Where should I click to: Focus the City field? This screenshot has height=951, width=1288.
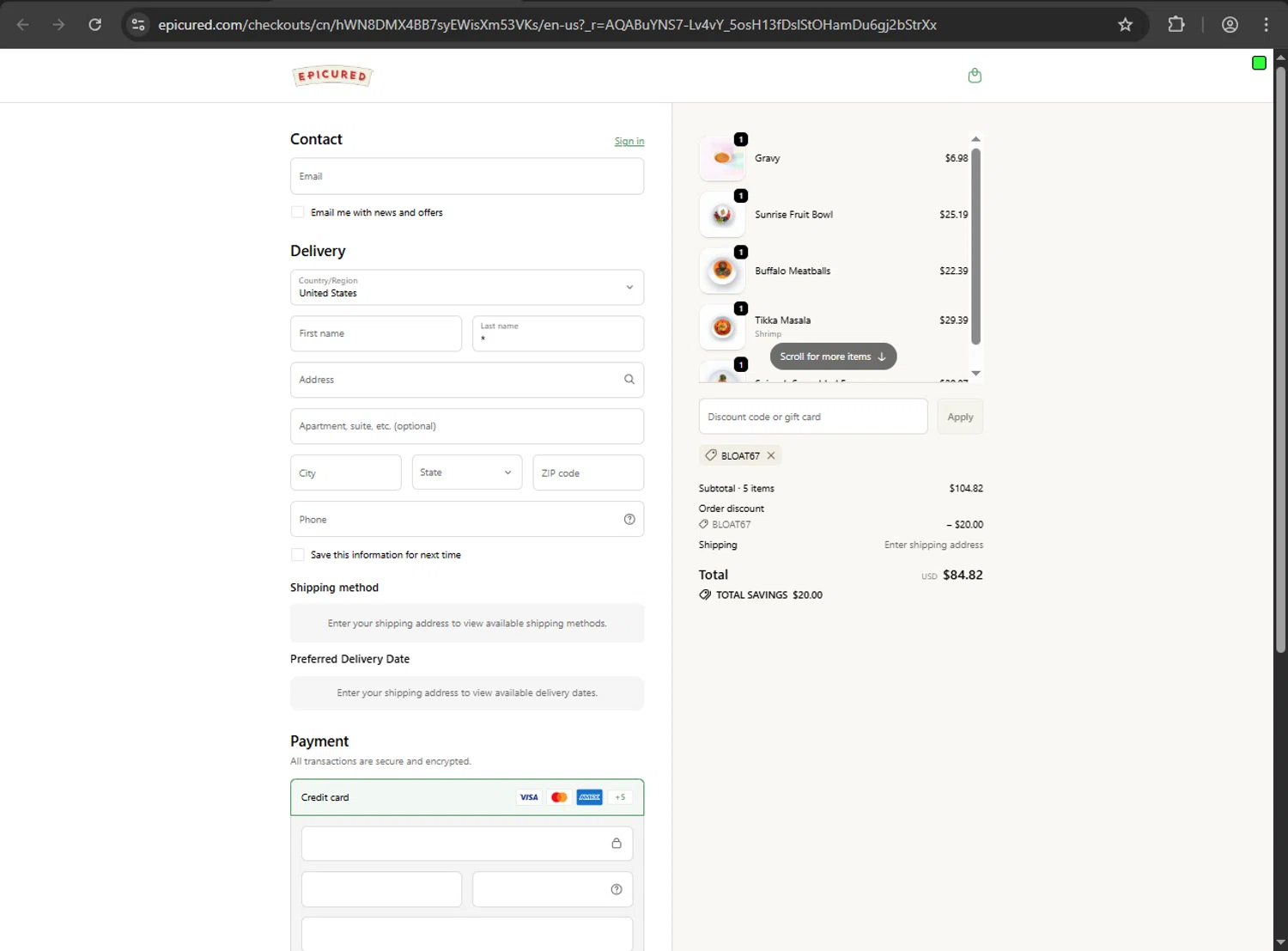tap(346, 472)
